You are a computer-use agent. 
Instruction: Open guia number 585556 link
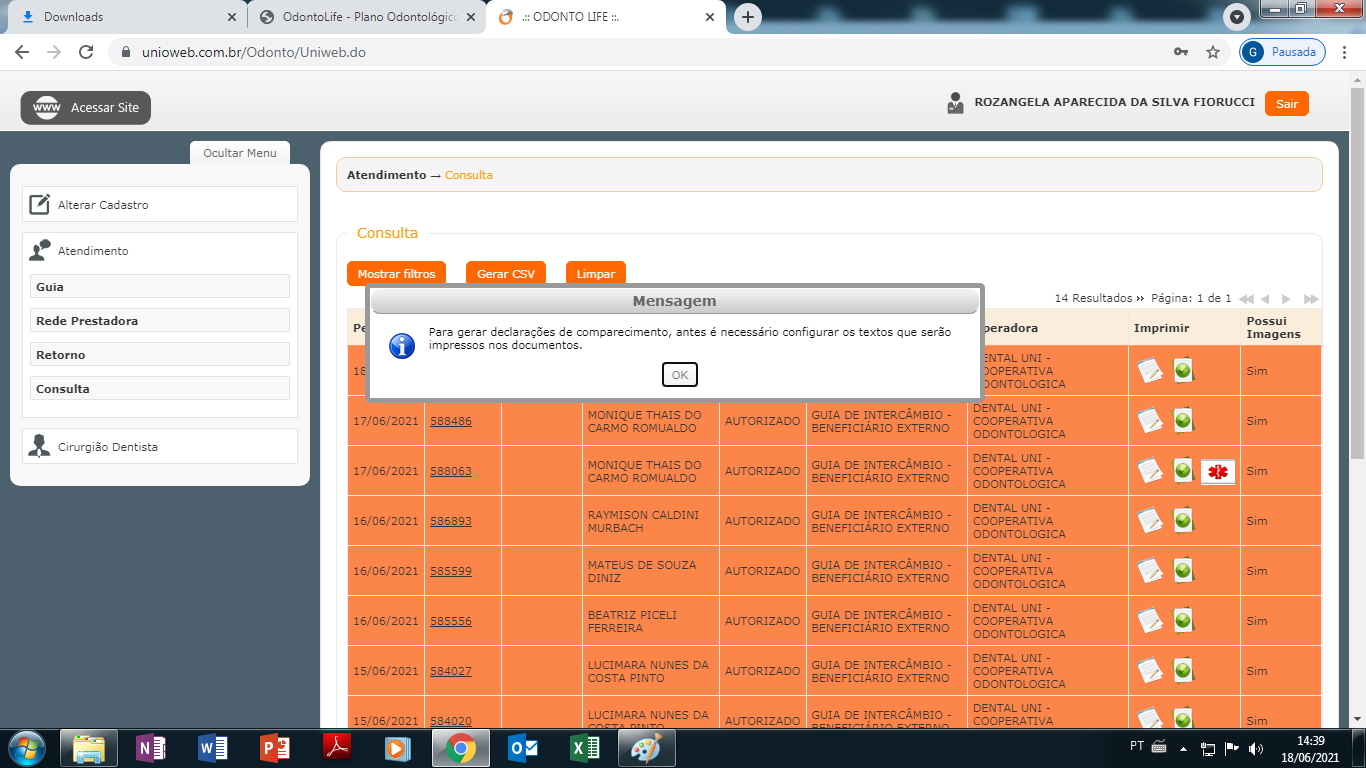(x=451, y=621)
